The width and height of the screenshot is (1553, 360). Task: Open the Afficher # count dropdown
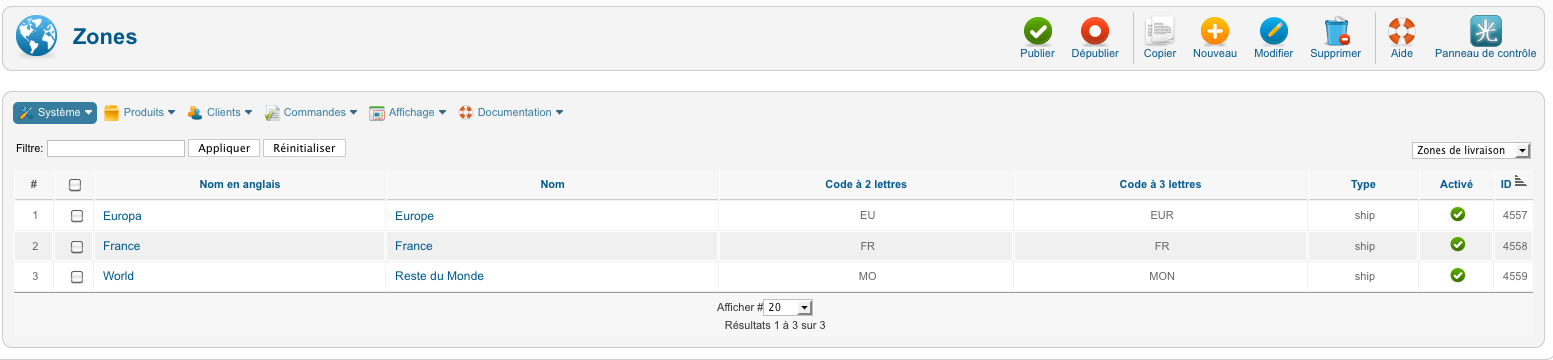point(789,307)
